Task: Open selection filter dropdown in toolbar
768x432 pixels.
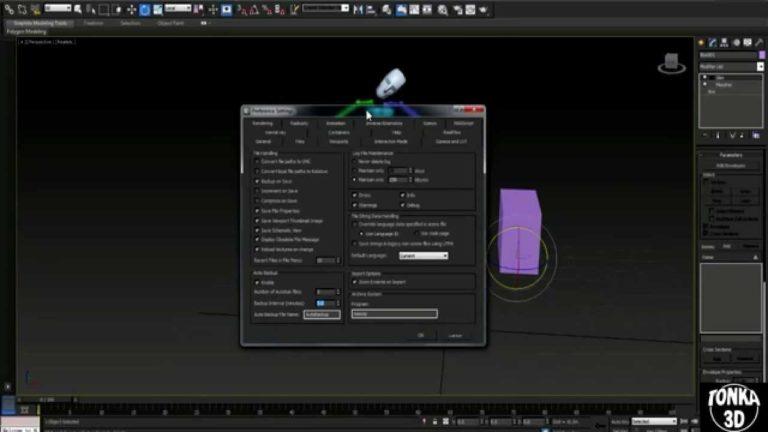Action: pos(58,8)
